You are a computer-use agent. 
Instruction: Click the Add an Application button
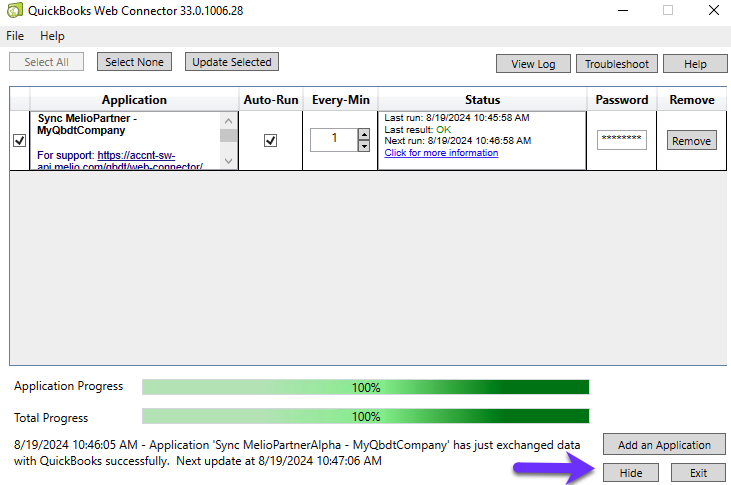pyautogui.click(x=664, y=445)
